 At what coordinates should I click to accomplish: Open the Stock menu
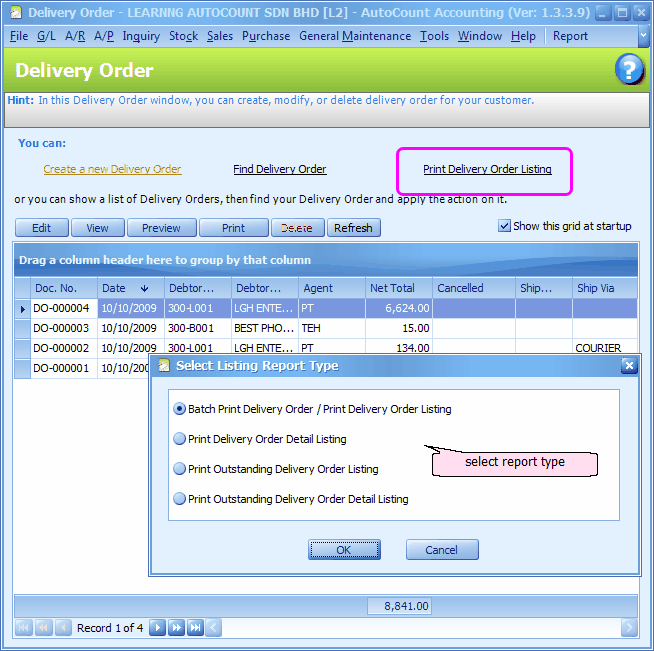pyautogui.click(x=183, y=36)
